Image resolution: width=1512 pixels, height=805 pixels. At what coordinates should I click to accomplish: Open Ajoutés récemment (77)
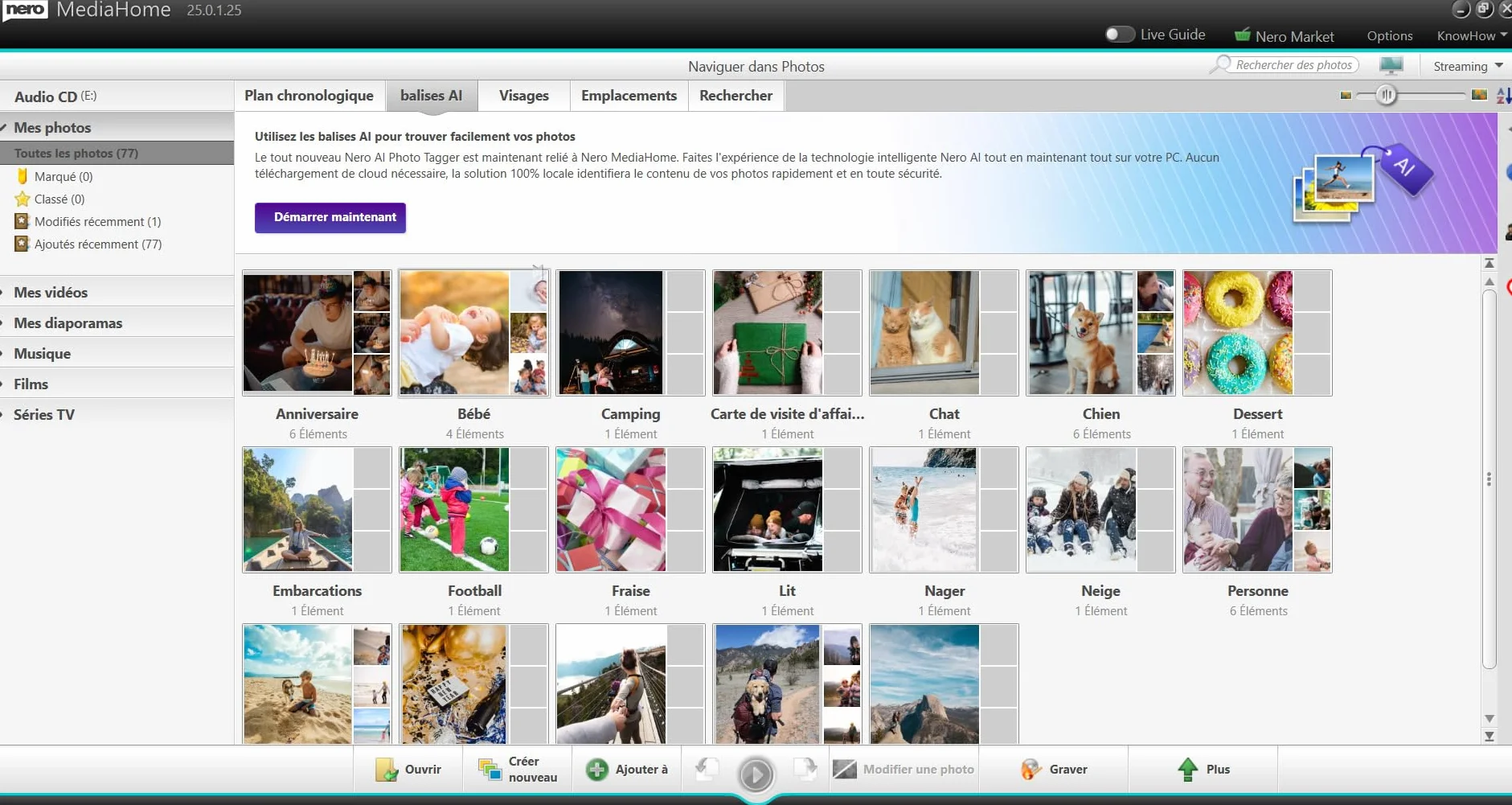(98, 244)
